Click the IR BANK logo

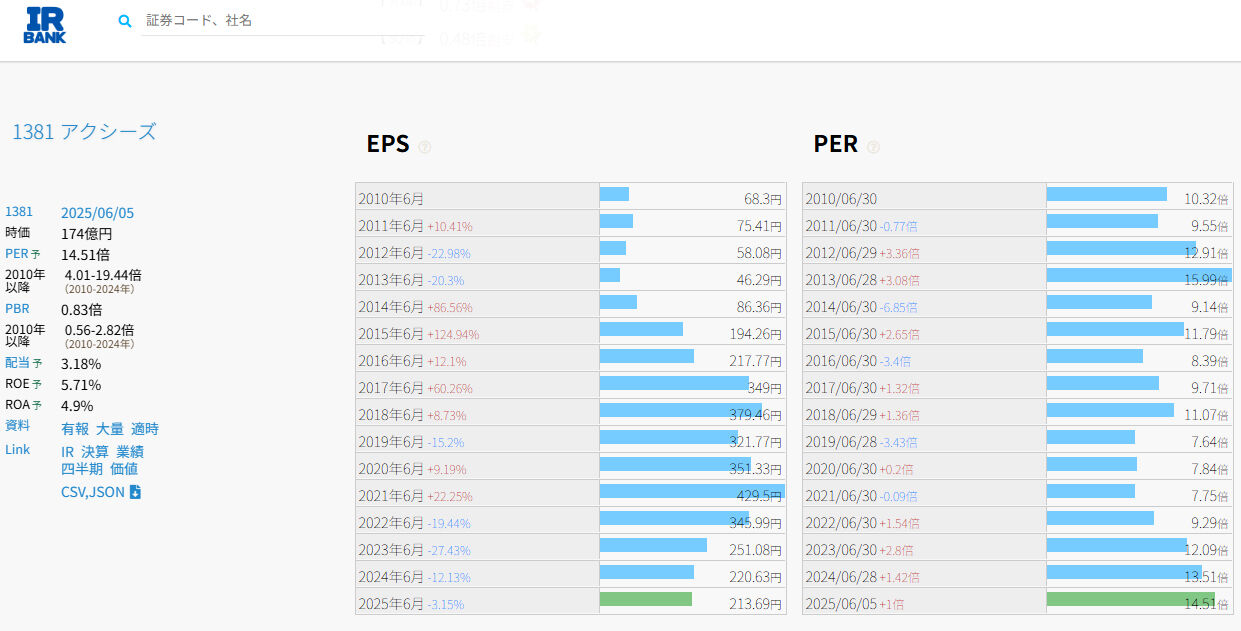coord(45,25)
